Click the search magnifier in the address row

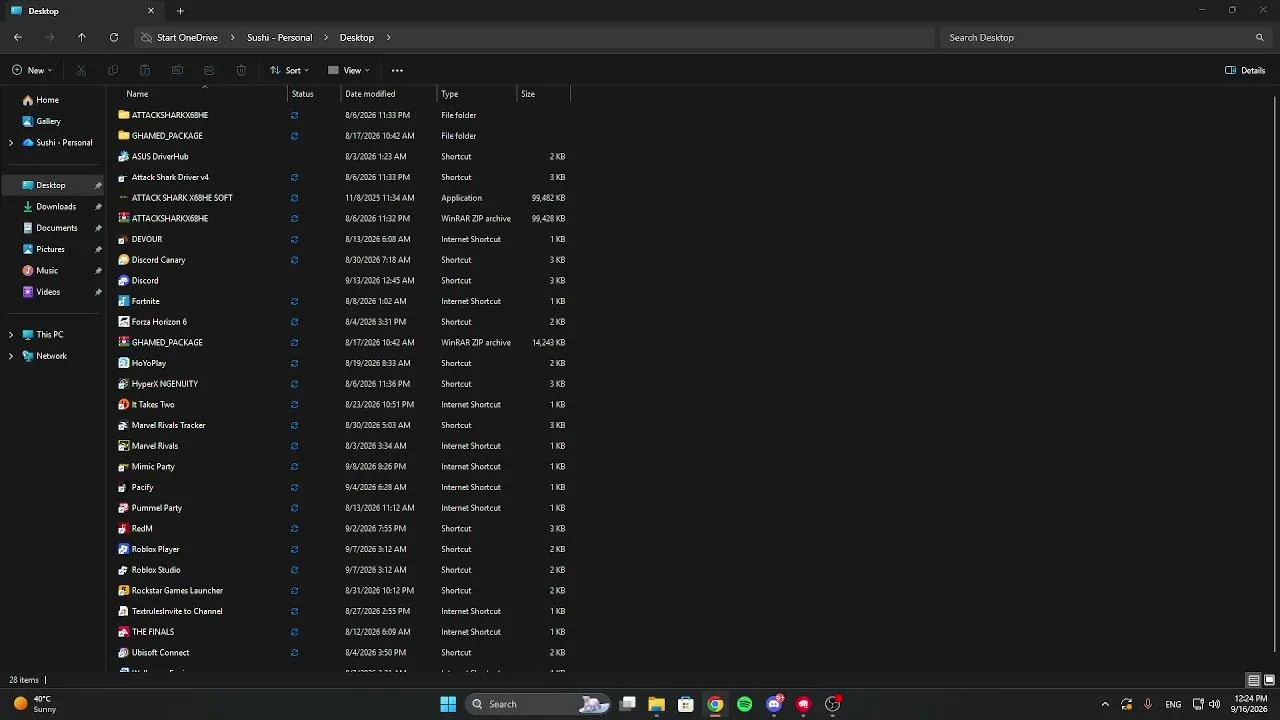click(1260, 37)
